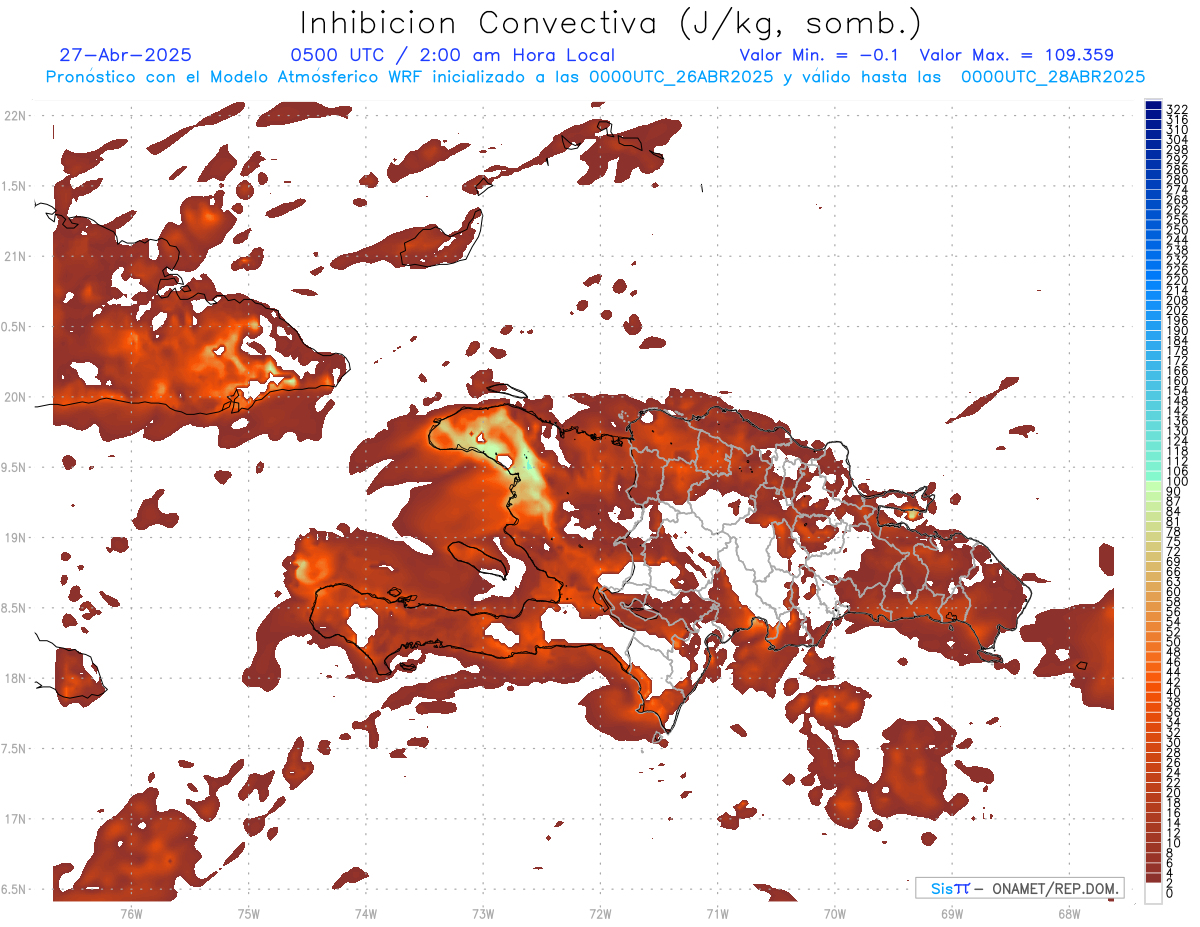The image size is (1200, 927).
Task: Click the '72W' longitude label
Action: click(x=600, y=914)
